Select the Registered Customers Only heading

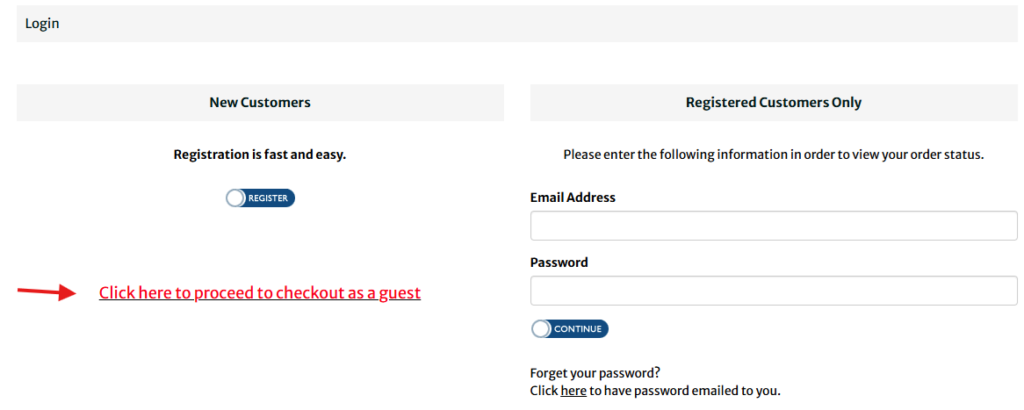(x=773, y=103)
